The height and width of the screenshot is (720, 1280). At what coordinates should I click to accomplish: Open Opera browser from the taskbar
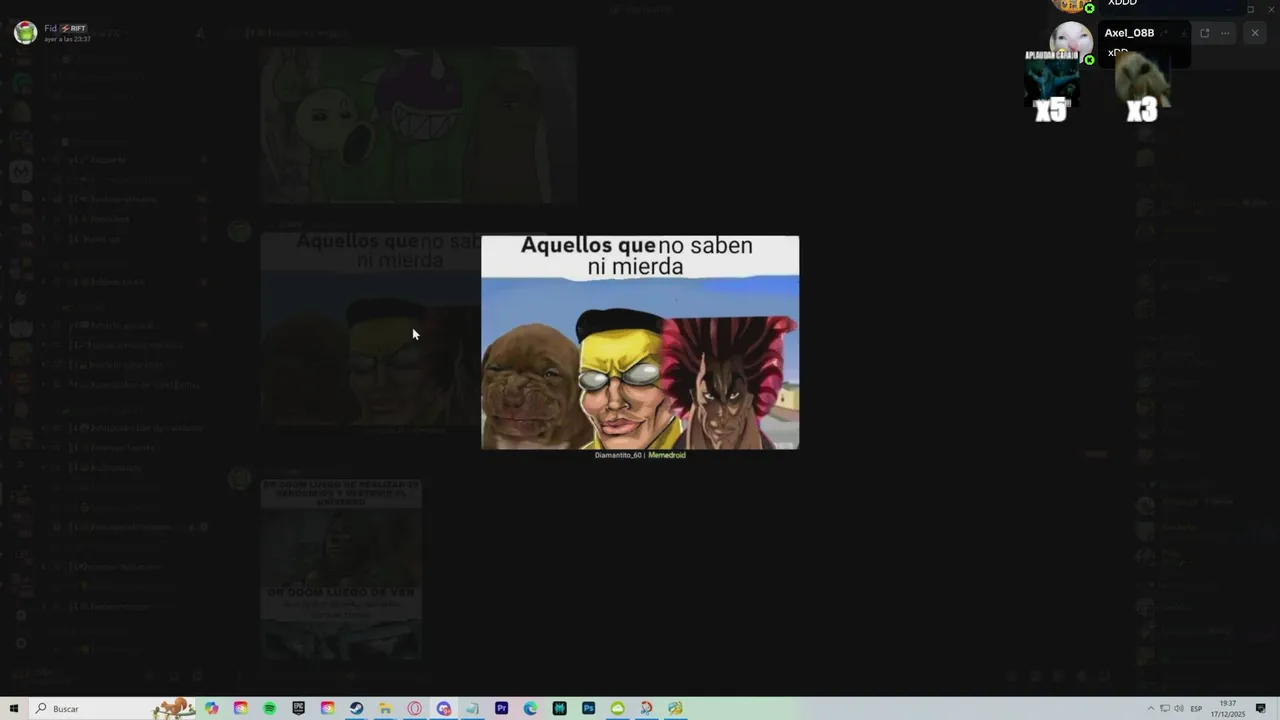(x=414, y=708)
